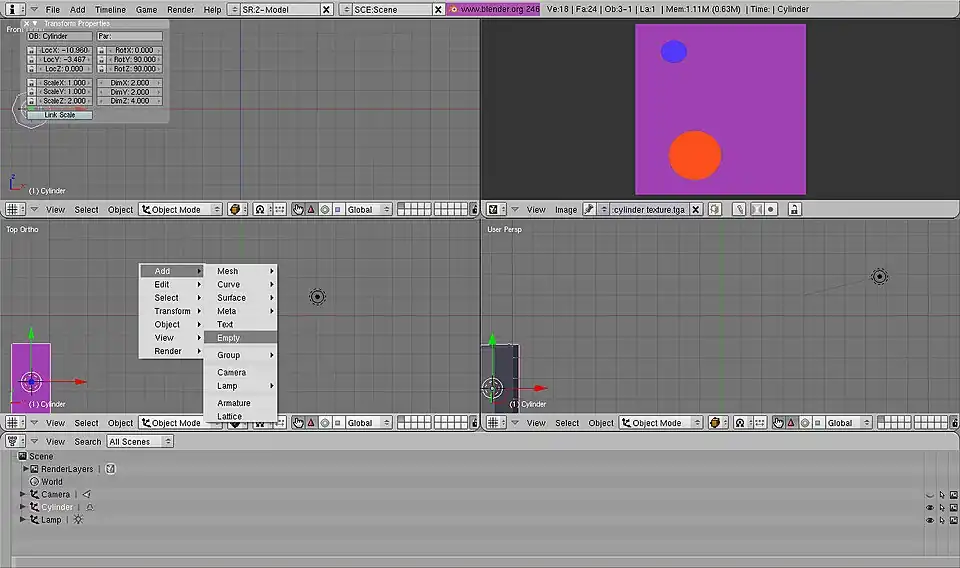Click the Camera data icon in the outliner
This screenshot has width=960, height=568.
point(86,494)
